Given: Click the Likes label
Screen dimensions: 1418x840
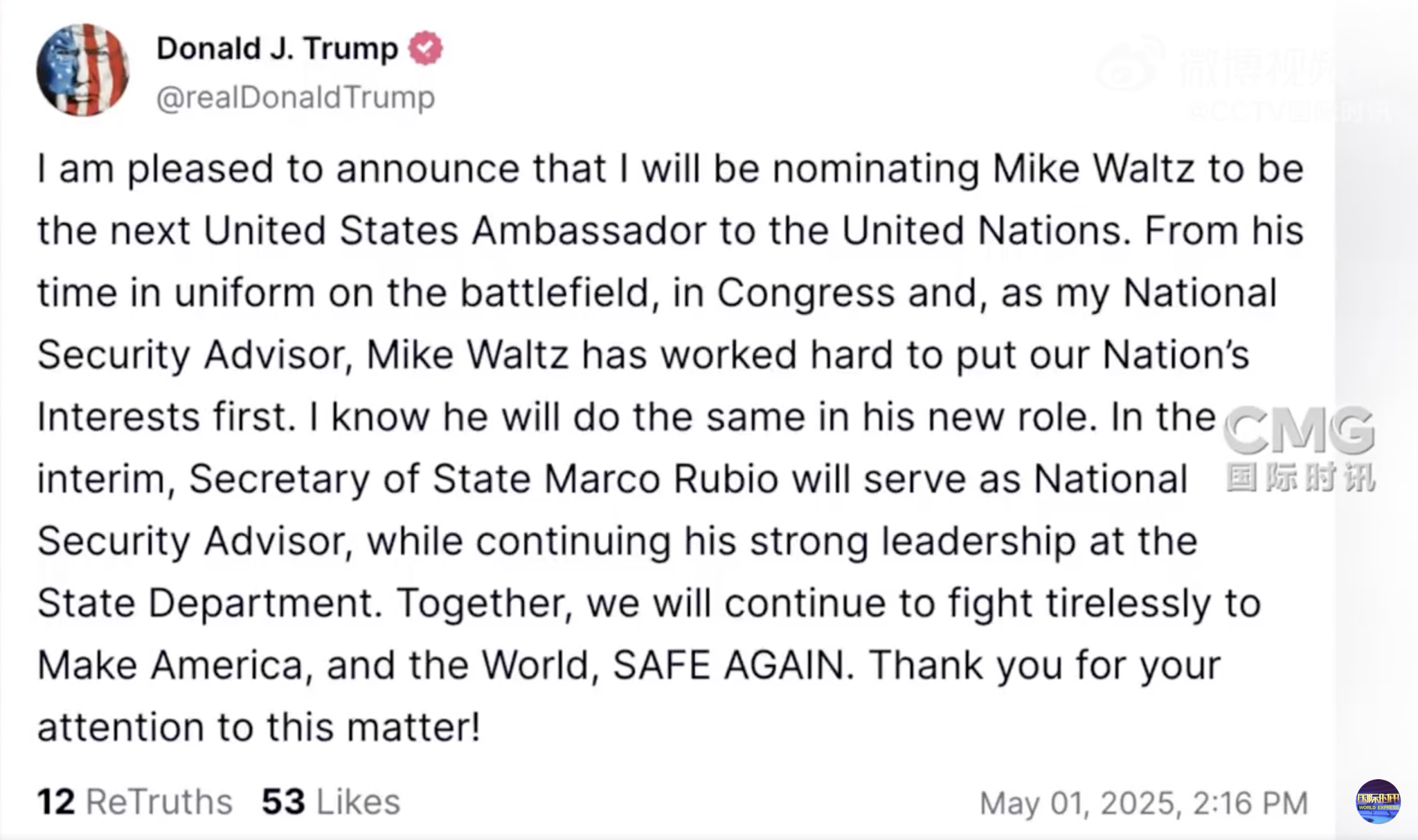Looking at the screenshot, I should coord(358,802).
